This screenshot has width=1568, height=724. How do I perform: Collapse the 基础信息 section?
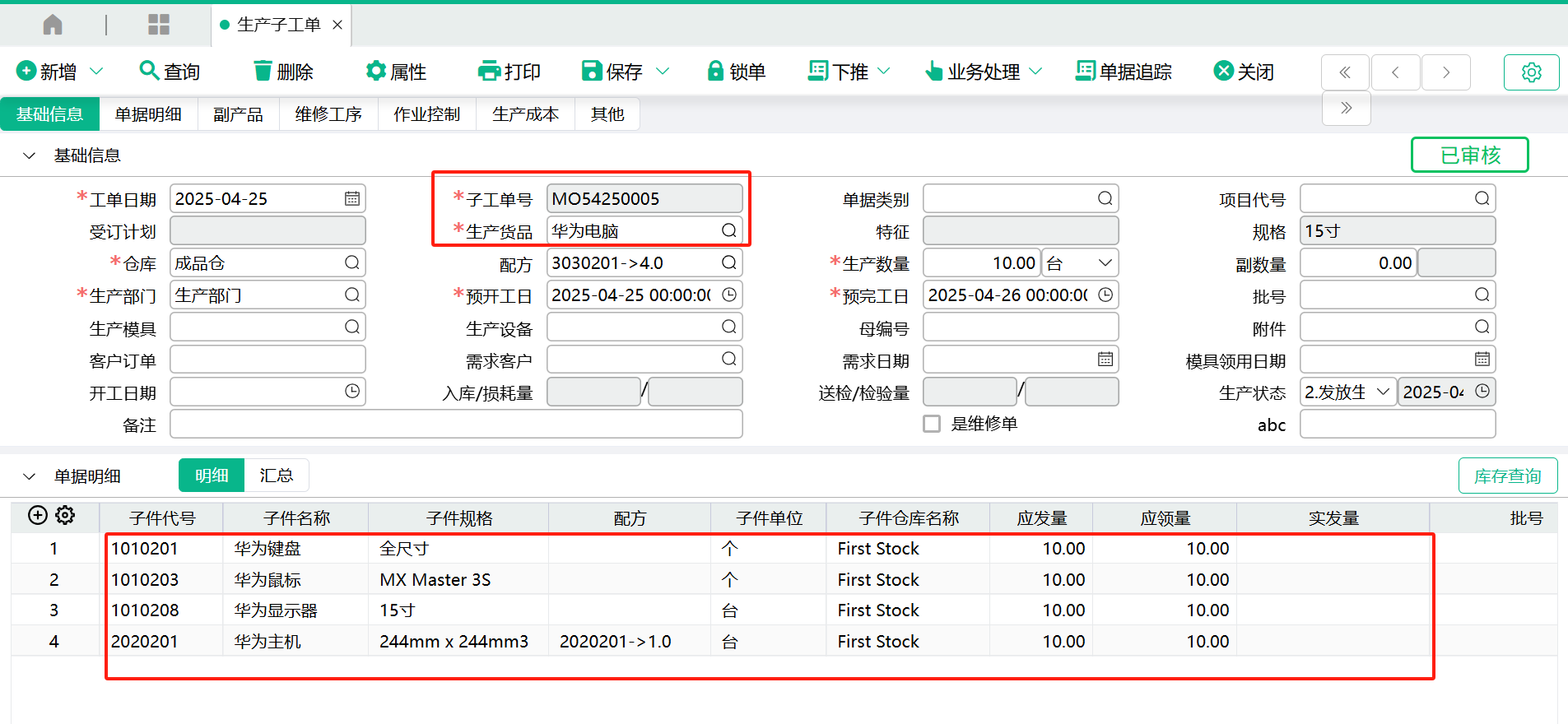(x=30, y=155)
